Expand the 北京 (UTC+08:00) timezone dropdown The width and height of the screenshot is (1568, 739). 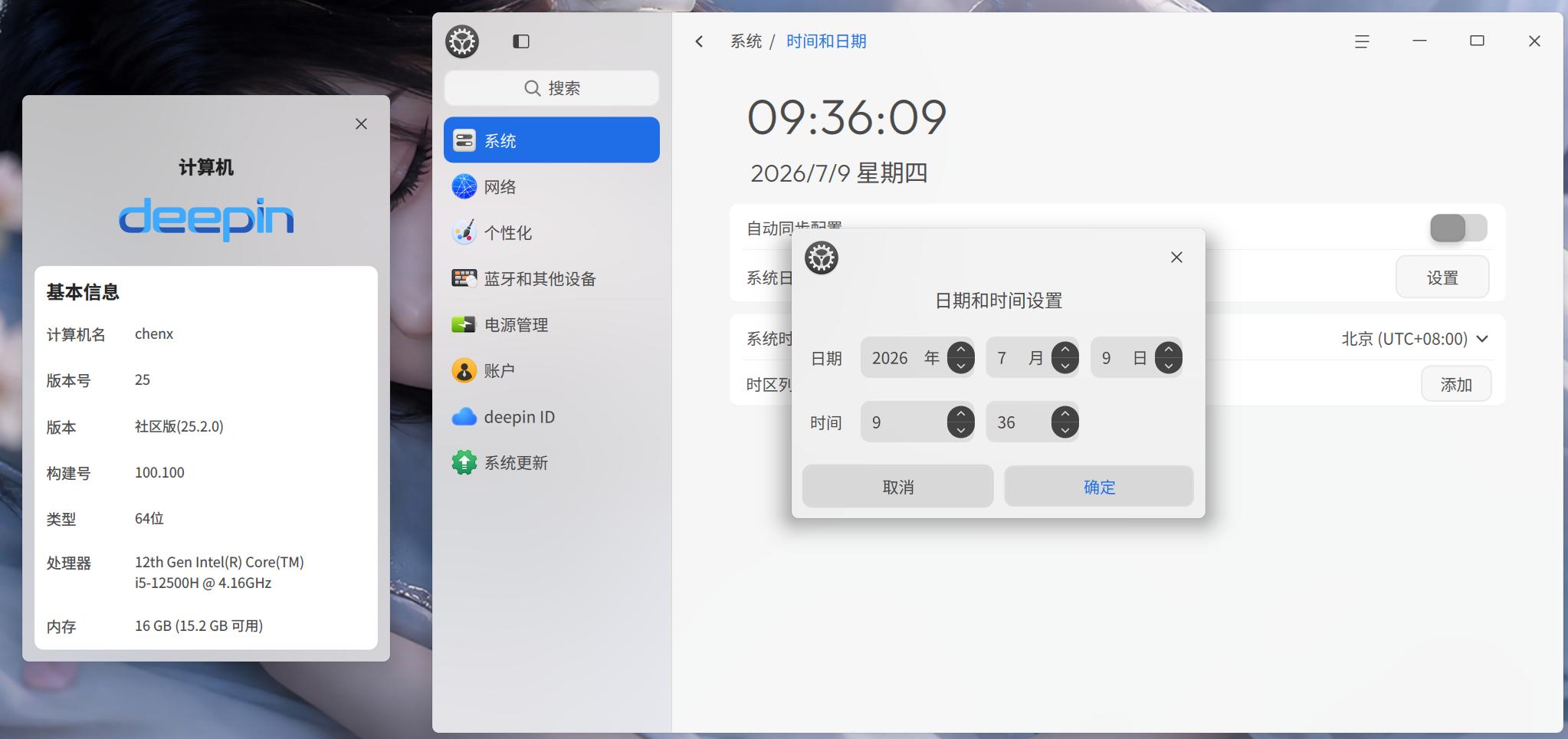(1415, 339)
